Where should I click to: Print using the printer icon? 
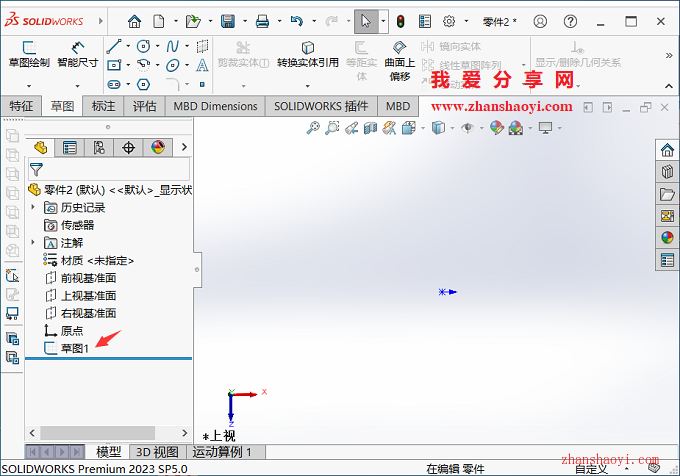pos(262,21)
